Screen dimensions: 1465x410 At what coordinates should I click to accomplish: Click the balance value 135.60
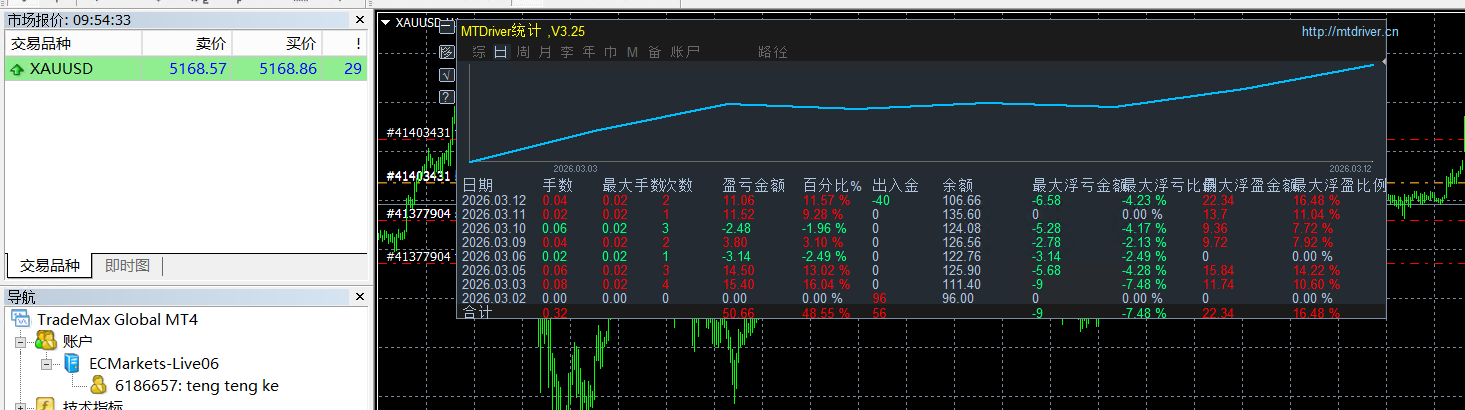[x=961, y=214]
